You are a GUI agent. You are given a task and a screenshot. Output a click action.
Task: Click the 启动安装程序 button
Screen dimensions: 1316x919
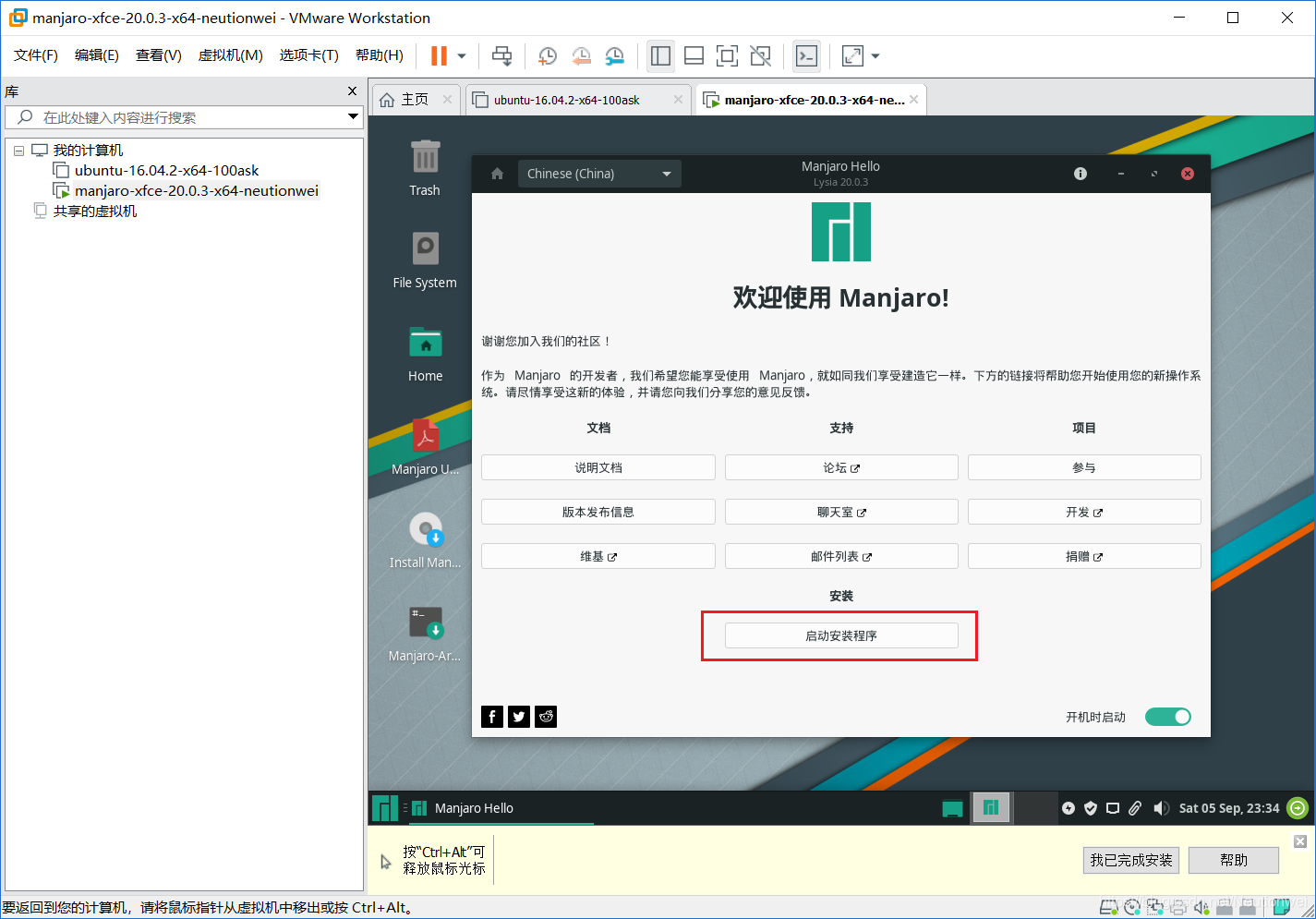click(x=841, y=635)
